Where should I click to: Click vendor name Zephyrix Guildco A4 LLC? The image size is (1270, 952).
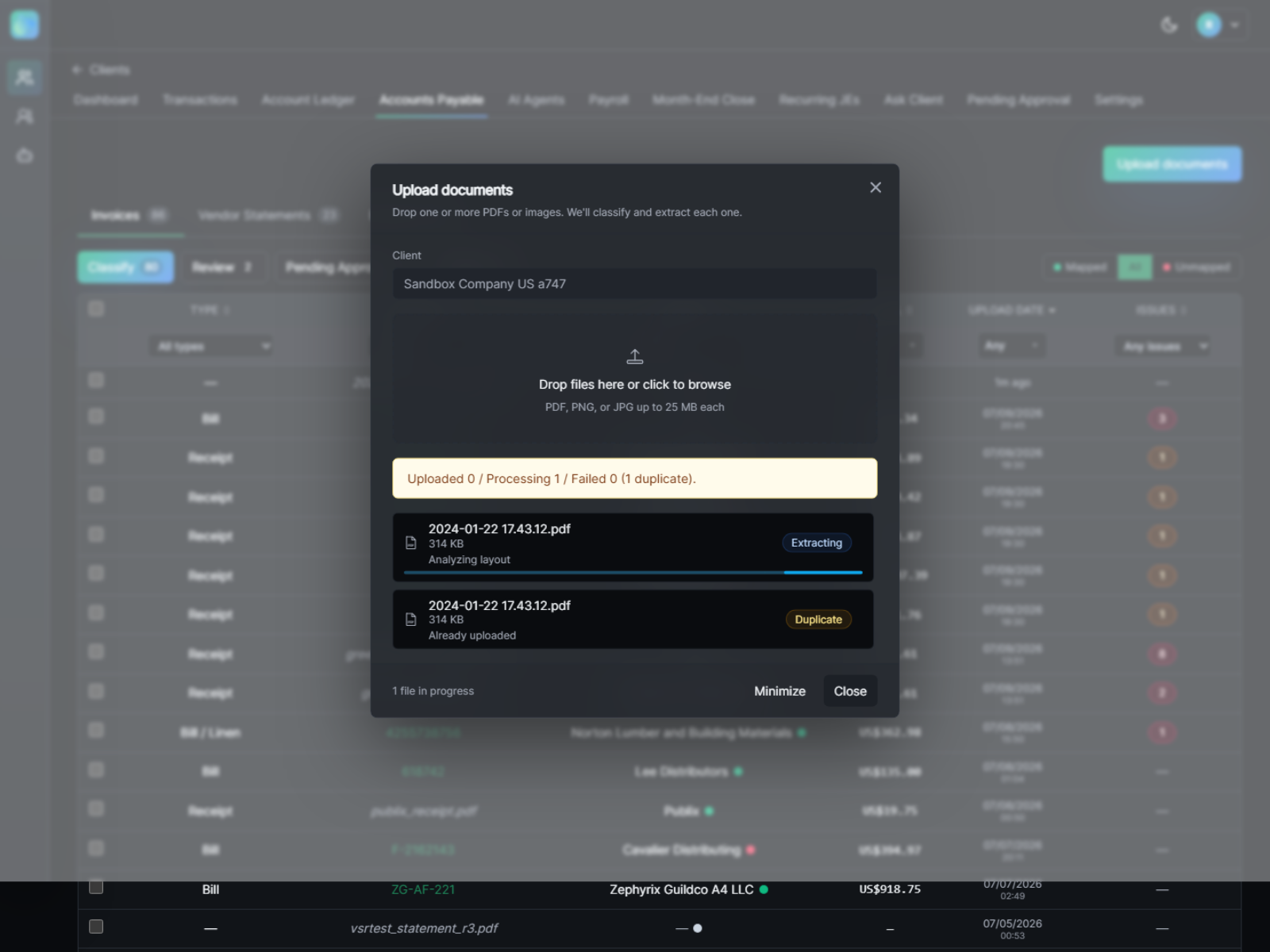click(x=681, y=889)
